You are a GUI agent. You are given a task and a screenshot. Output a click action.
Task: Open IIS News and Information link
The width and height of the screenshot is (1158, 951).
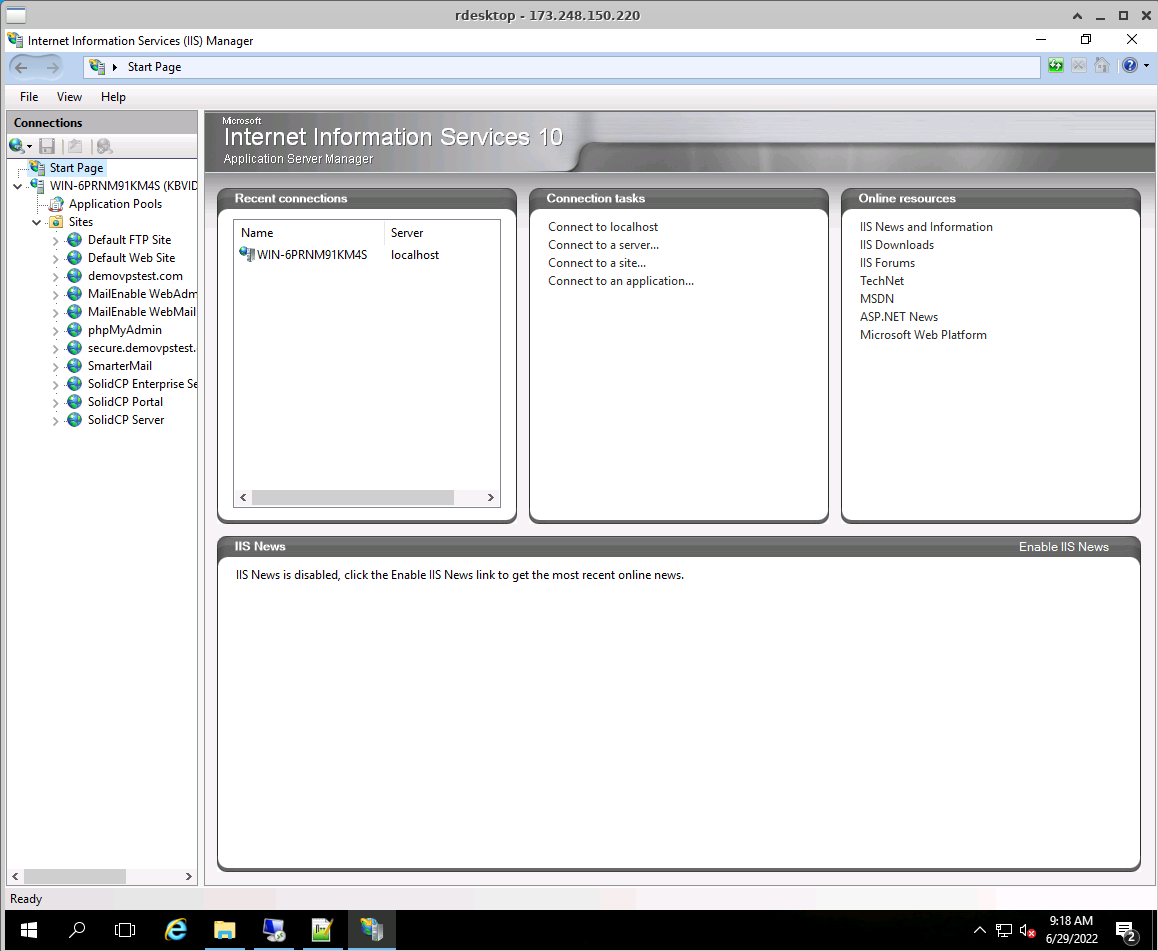pos(926,227)
